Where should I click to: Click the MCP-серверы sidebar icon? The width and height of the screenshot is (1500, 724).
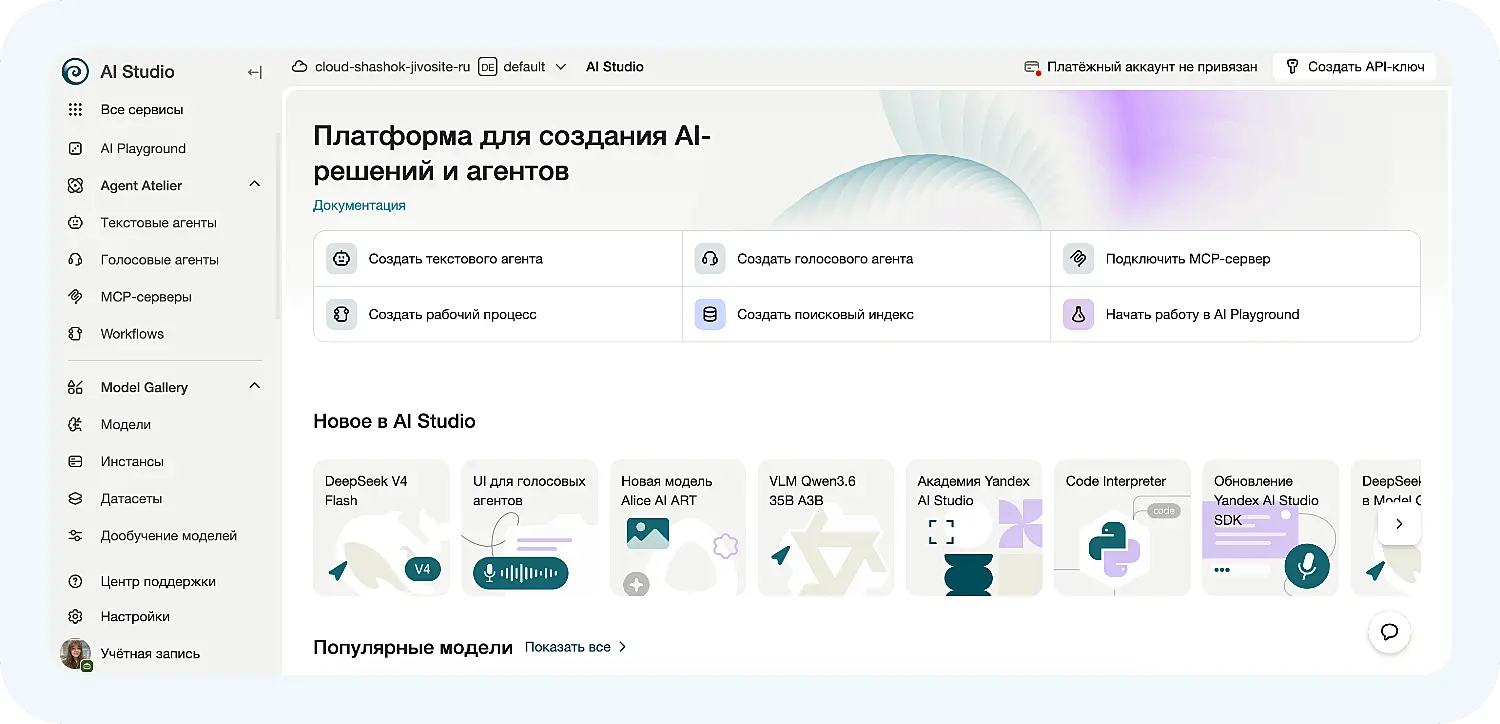pos(75,296)
